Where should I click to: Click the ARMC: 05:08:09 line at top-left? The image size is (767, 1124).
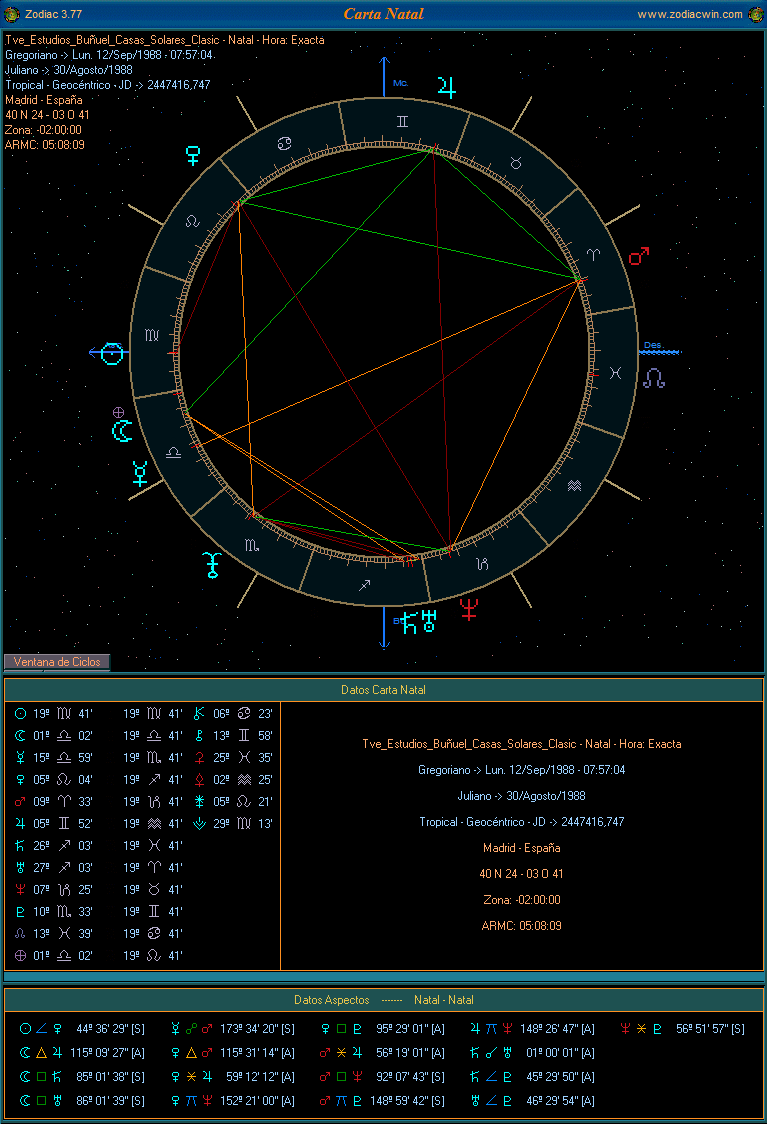(x=44, y=145)
